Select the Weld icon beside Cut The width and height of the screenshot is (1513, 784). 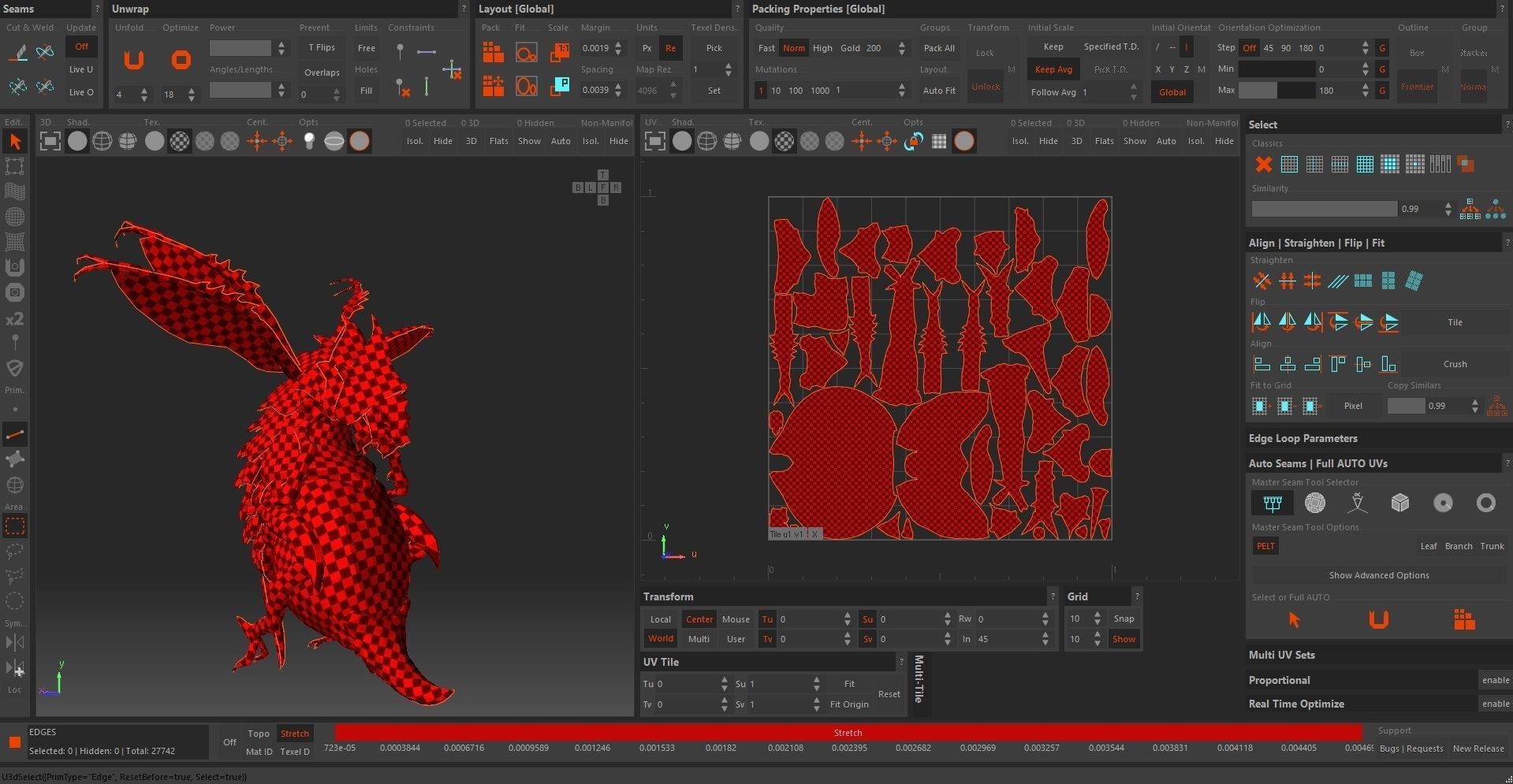[x=45, y=53]
